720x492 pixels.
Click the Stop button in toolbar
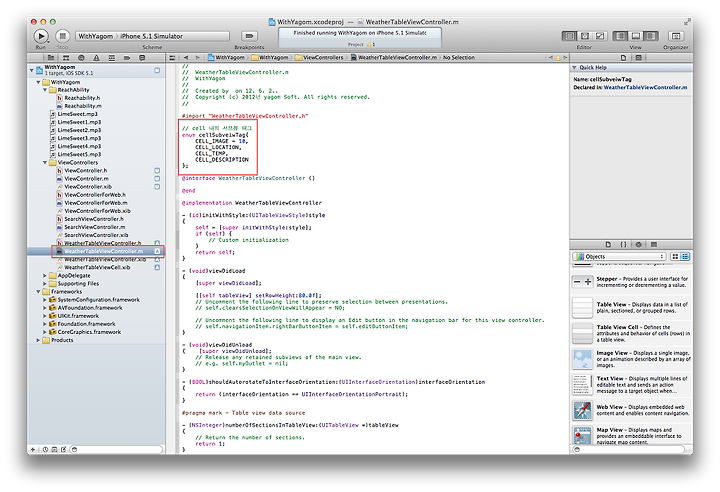[x=63, y=36]
